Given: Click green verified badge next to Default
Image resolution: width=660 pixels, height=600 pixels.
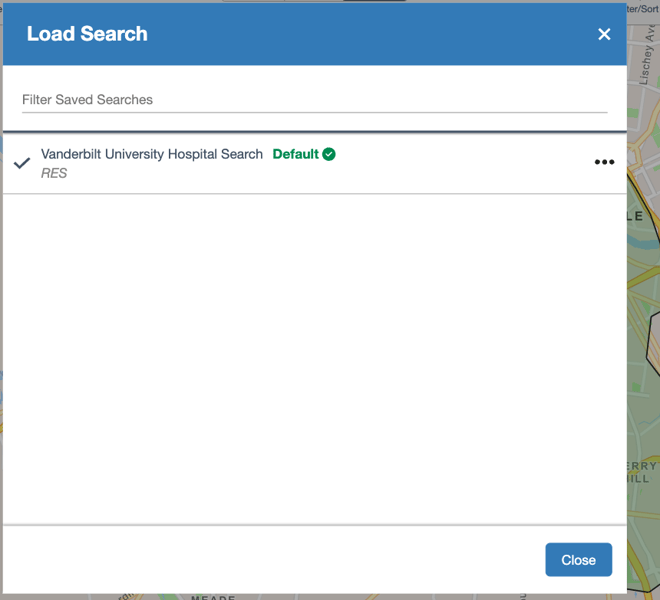Looking at the screenshot, I should [329, 154].
